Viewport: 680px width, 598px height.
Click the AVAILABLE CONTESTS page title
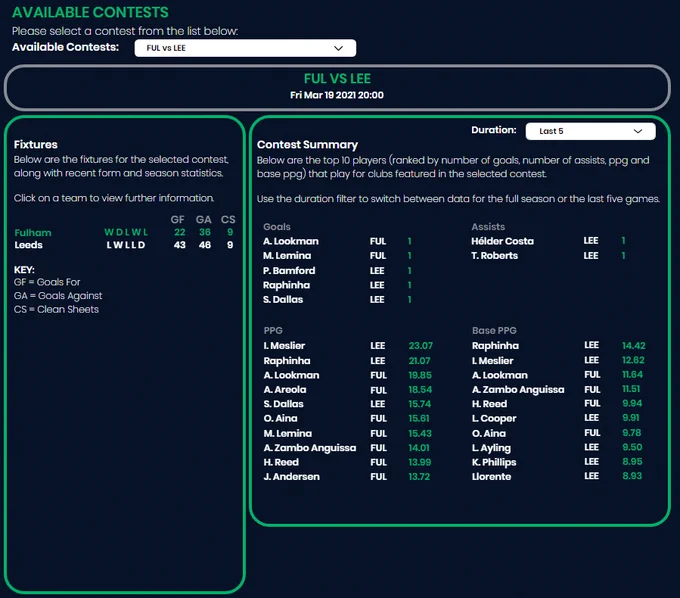90,13
